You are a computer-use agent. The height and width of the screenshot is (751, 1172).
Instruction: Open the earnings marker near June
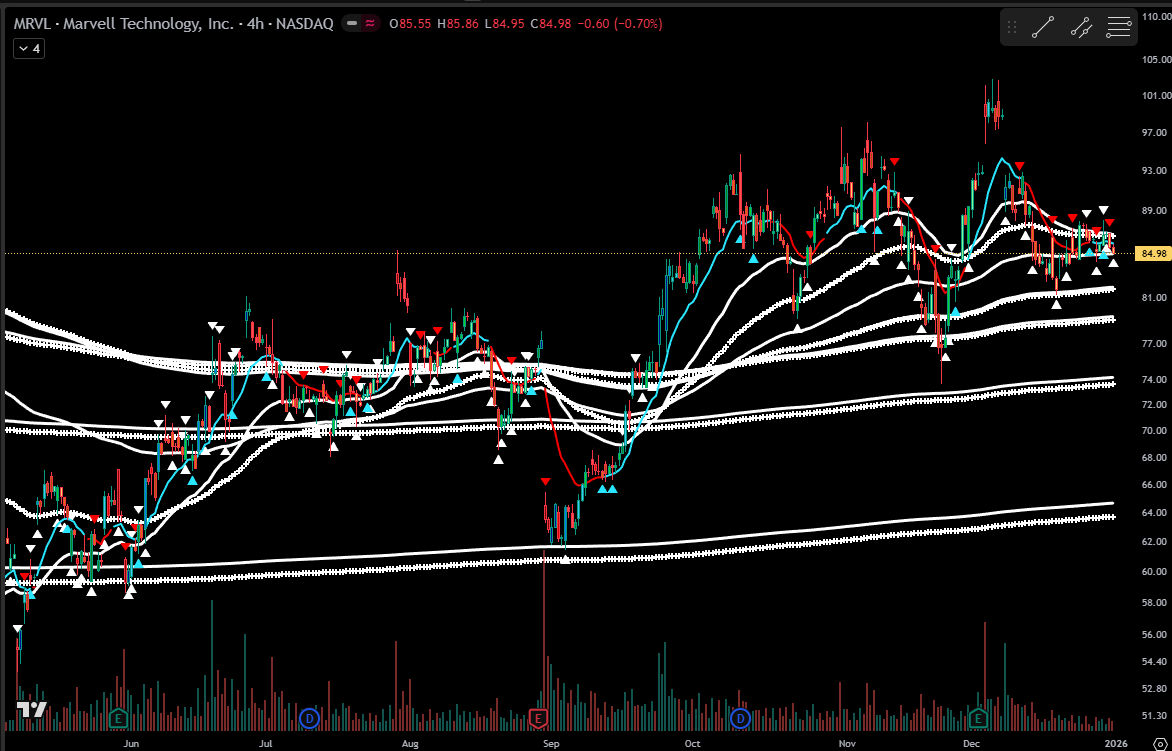117,720
